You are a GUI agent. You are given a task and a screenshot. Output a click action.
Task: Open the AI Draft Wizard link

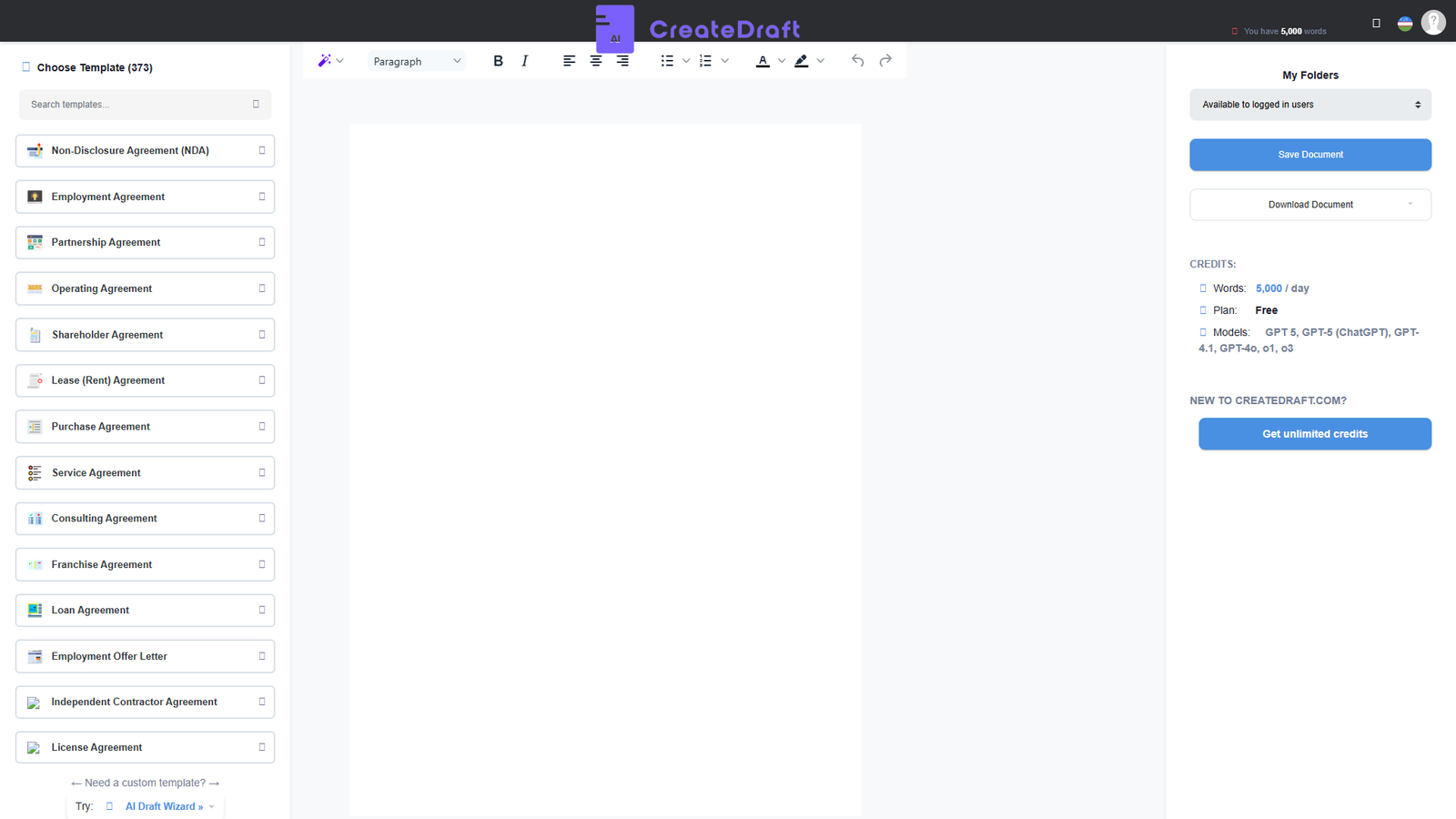click(164, 806)
